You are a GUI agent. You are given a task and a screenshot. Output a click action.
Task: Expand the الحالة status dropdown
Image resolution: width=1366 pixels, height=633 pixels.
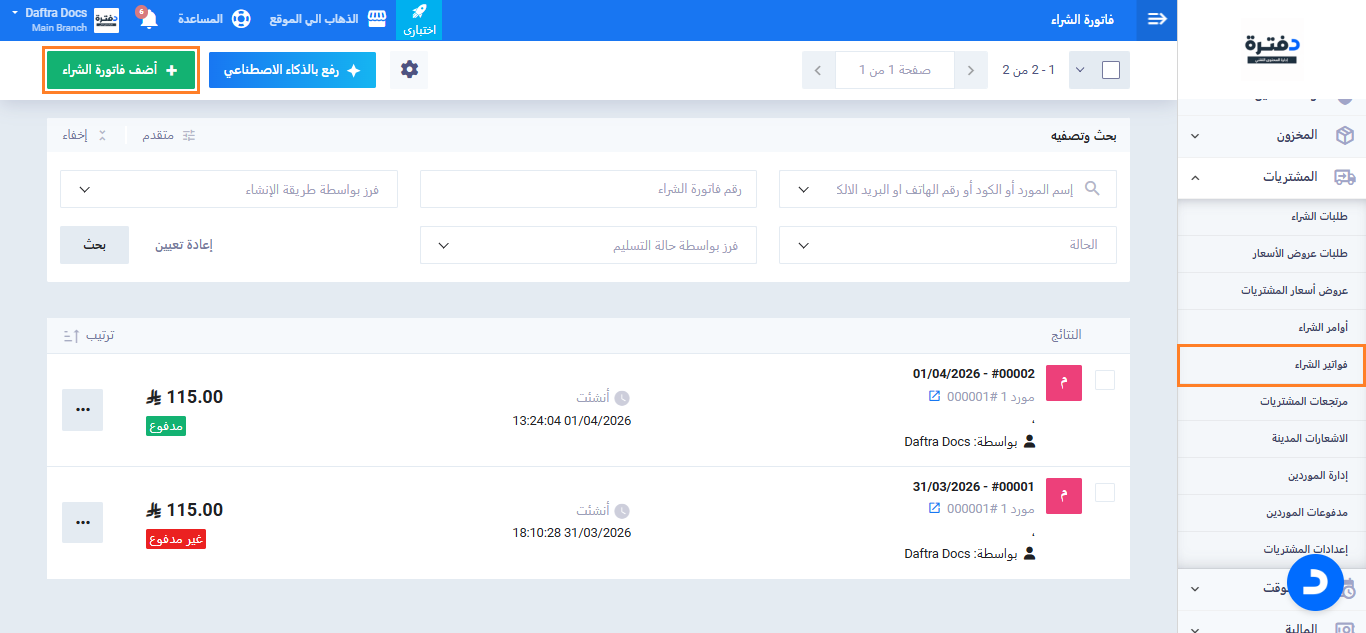[x=948, y=245]
